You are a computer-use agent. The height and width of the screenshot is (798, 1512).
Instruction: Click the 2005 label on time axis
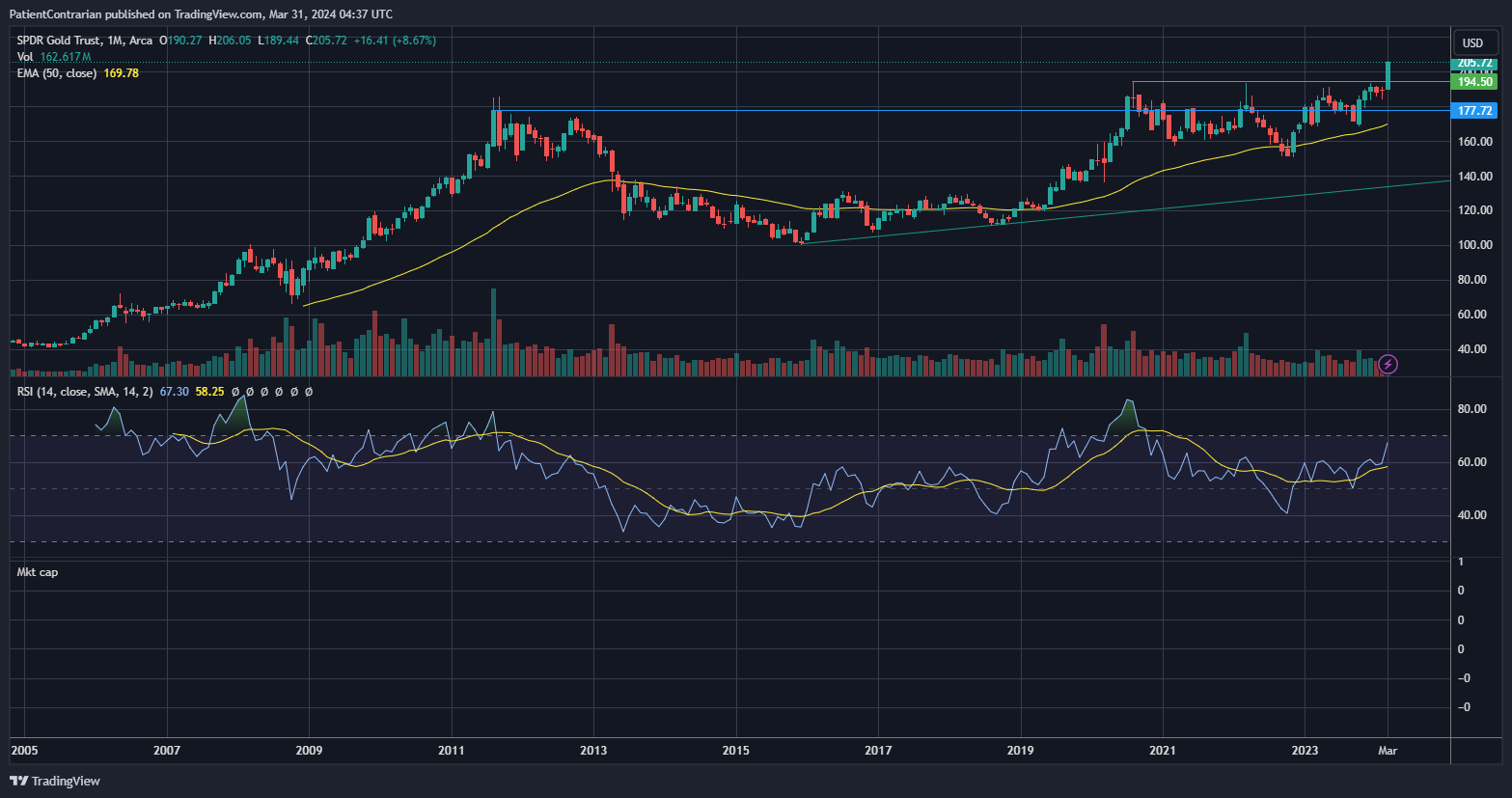24,750
